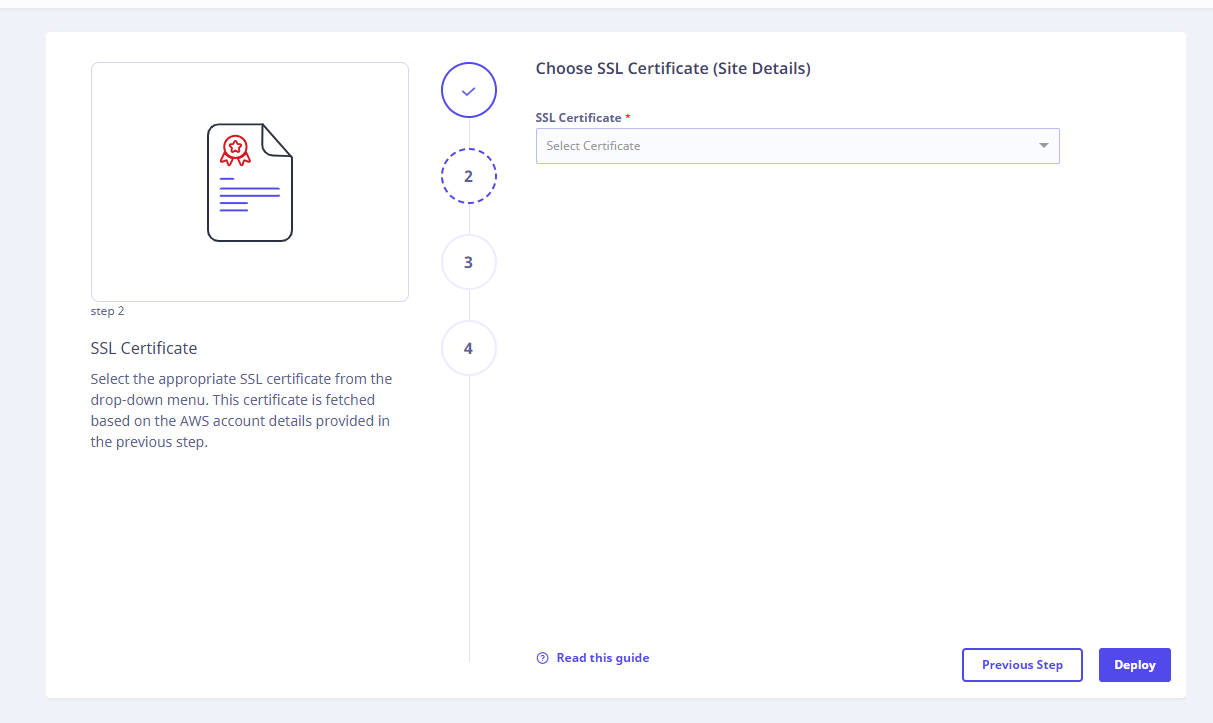Viewport: 1213px width, 723px height.
Task: Jump to step 3 in the wizard
Action: [x=468, y=262]
